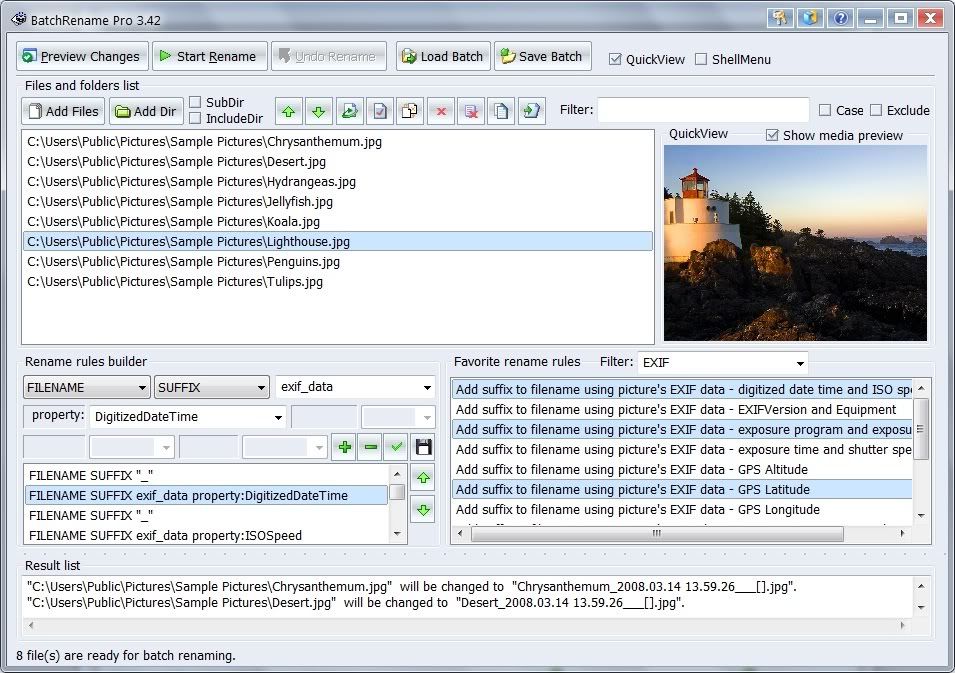Move file up with toolbar green arrow

288,111
